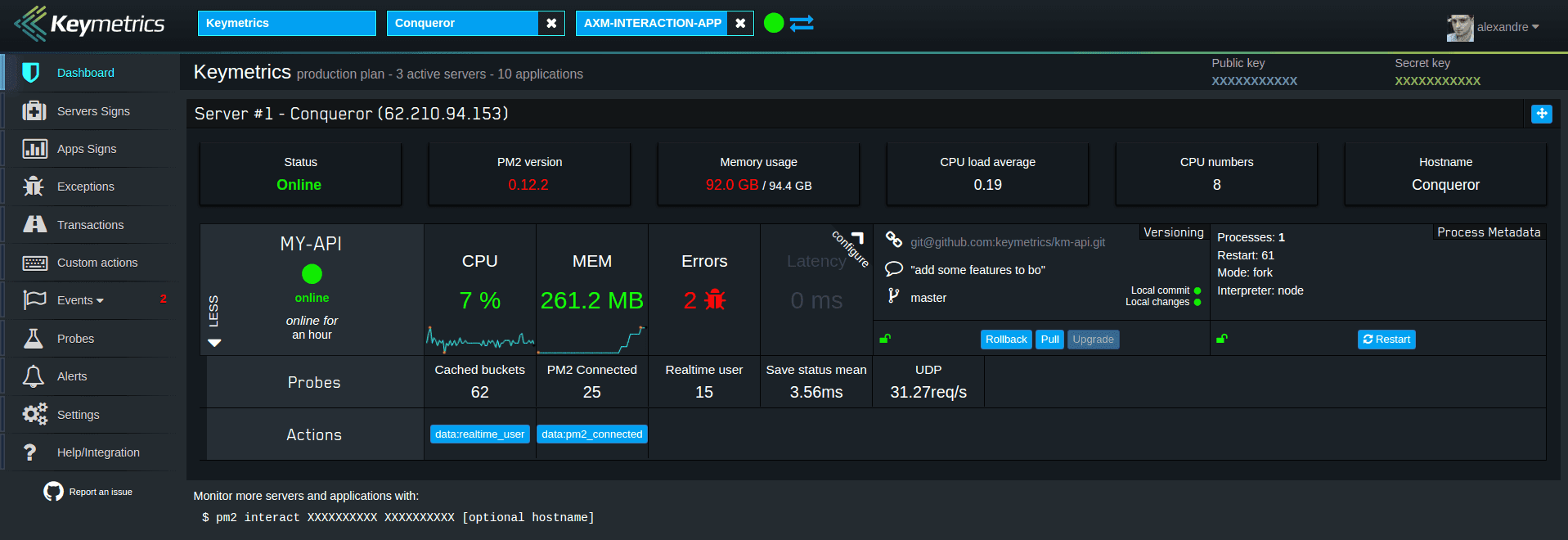Close the Conqueror filter tag
The width and height of the screenshot is (1568, 540).
pos(551,23)
